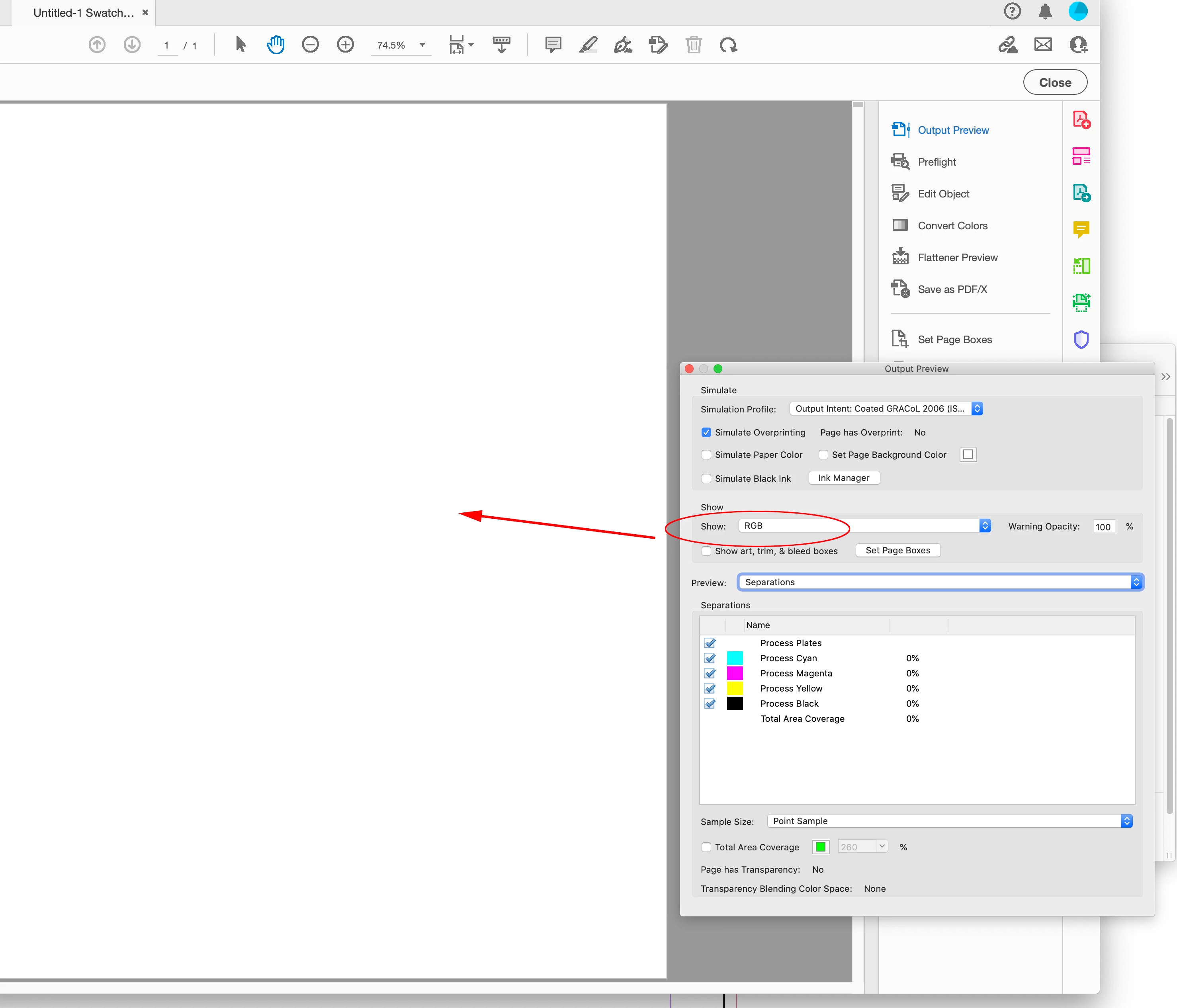Click the green Total Area Coverage swatch
The image size is (1177, 1008).
pyautogui.click(x=820, y=847)
